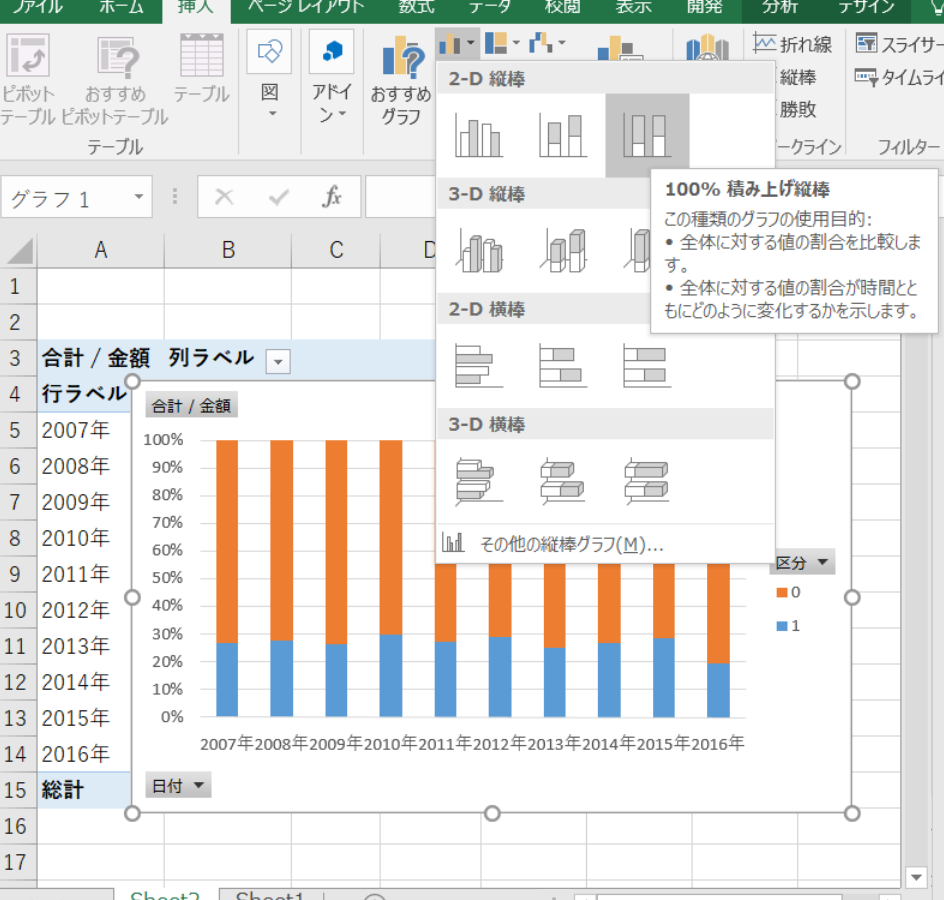Insert a スライサー slicer from the ribbon
The width and height of the screenshot is (944, 900).
pos(898,44)
